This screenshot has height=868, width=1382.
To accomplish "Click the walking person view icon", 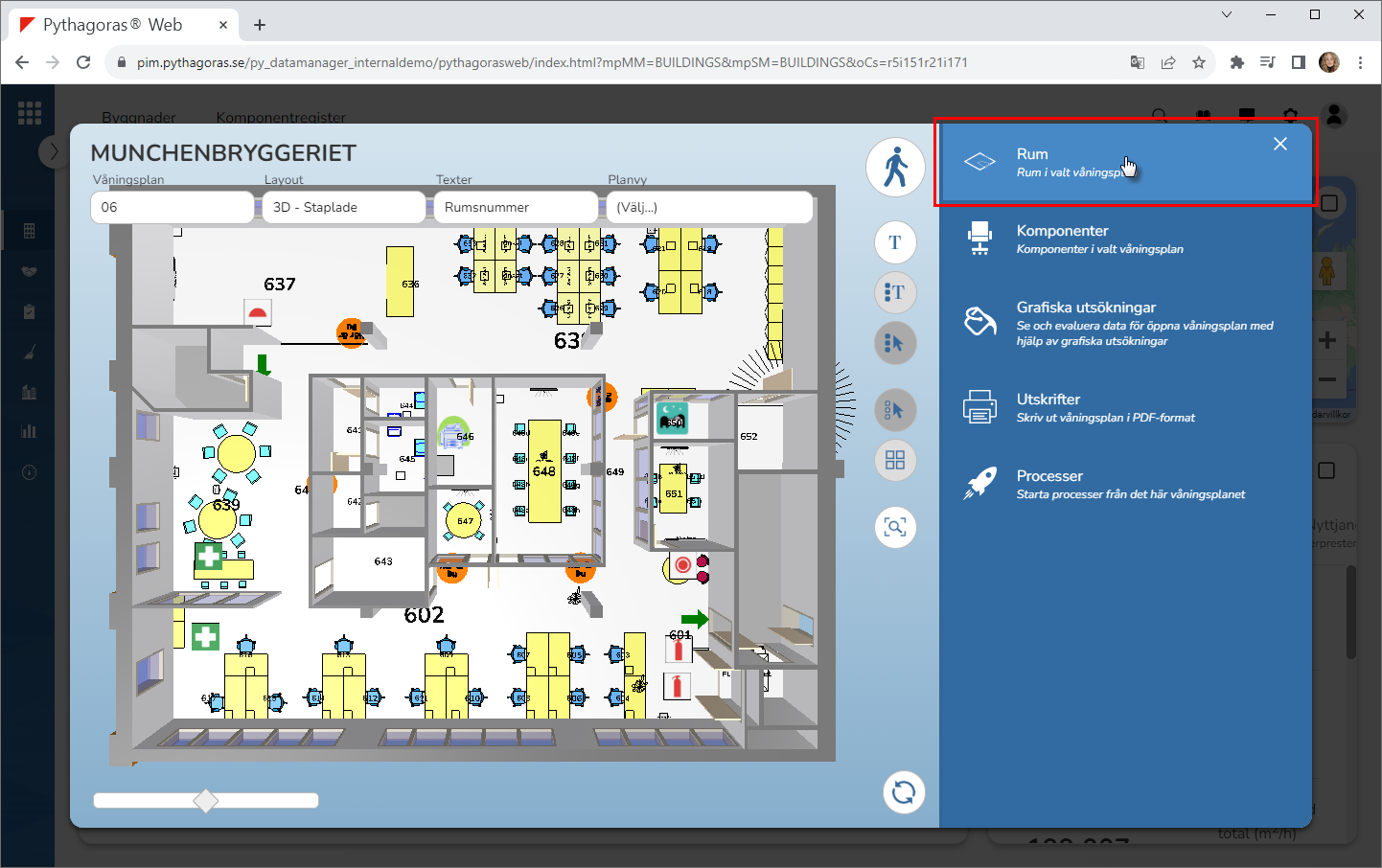I will tap(895, 167).
